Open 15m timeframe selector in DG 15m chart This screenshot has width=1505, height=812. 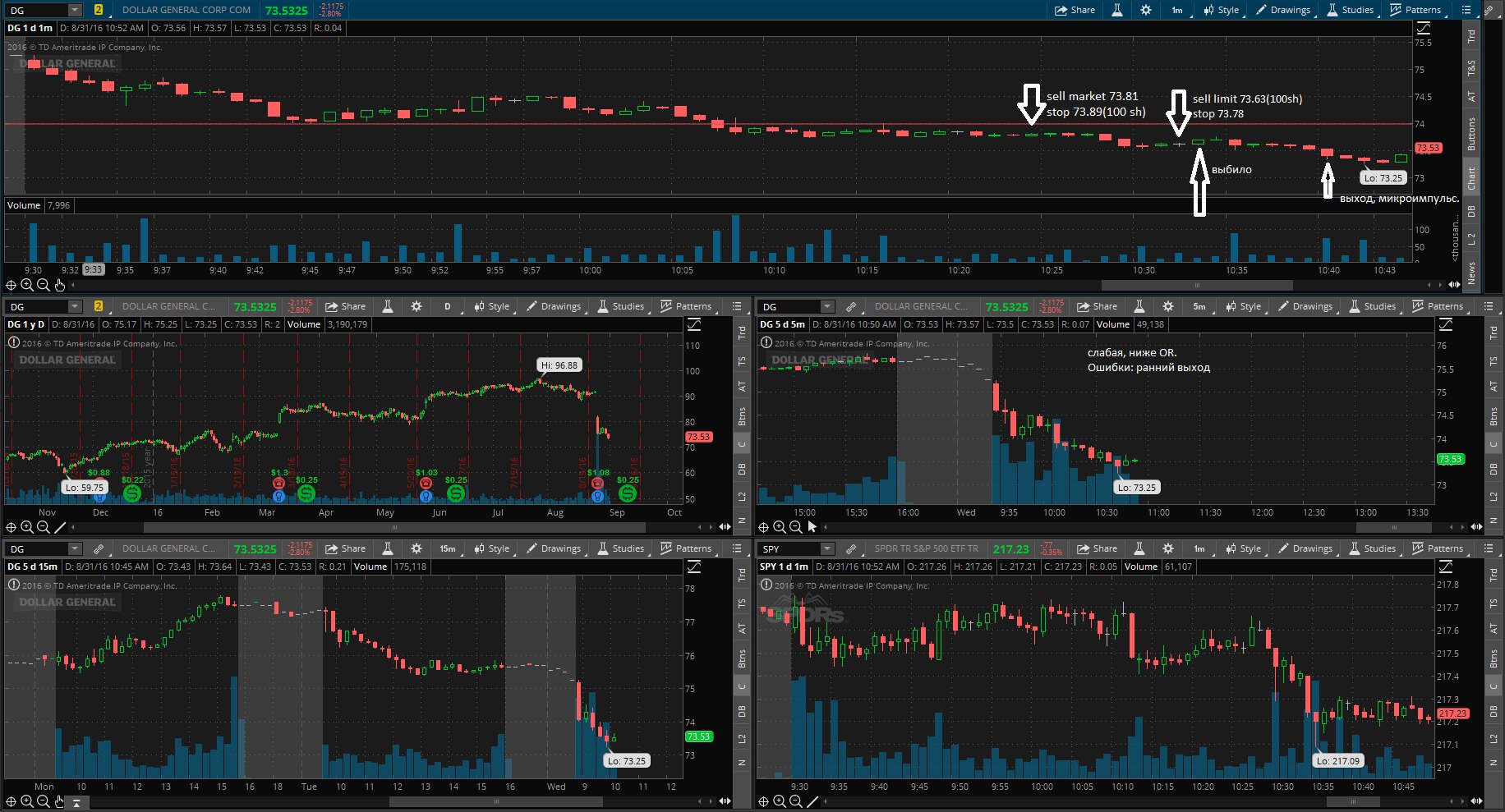(x=448, y=548)
